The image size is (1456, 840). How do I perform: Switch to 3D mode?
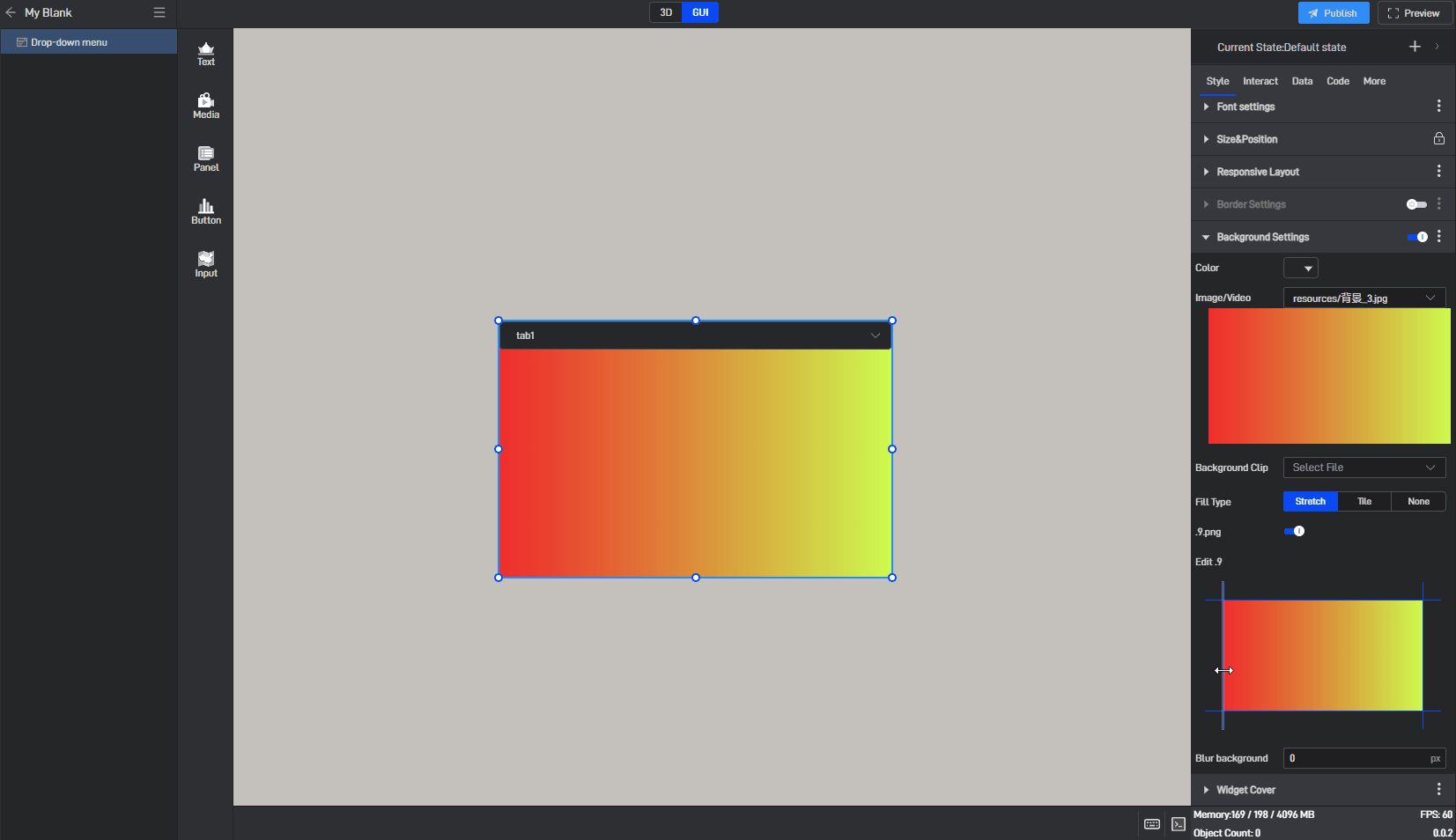tap(666, 12)
